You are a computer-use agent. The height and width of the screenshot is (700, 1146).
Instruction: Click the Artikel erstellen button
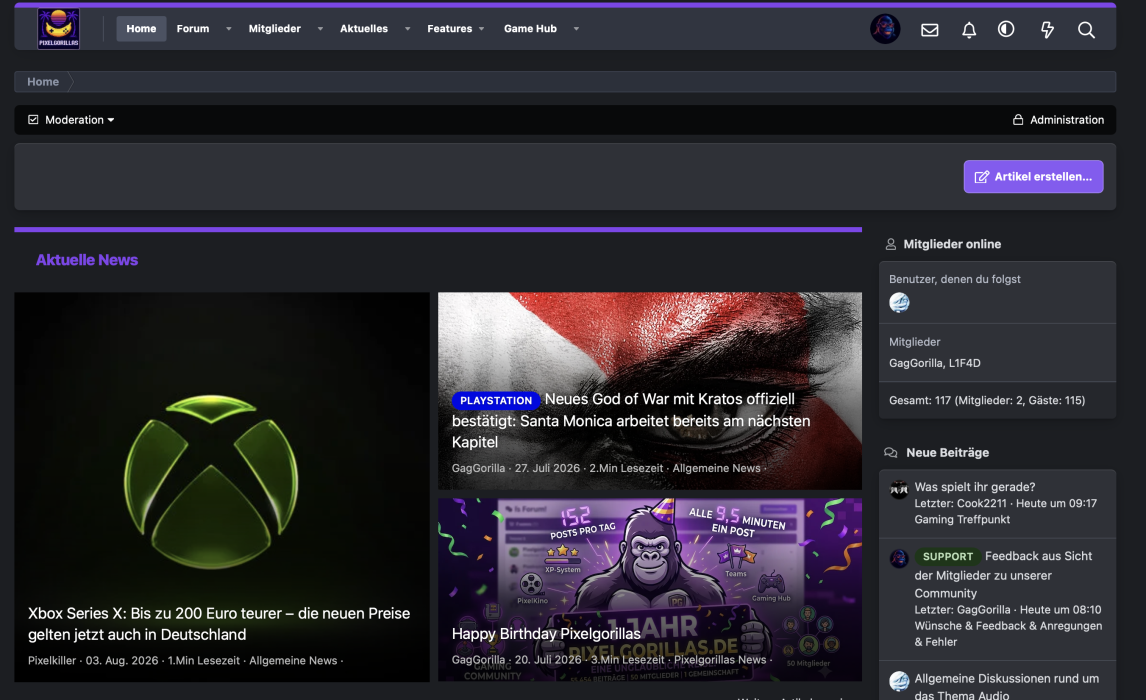pyautogui.click(x=1033, y=176)
